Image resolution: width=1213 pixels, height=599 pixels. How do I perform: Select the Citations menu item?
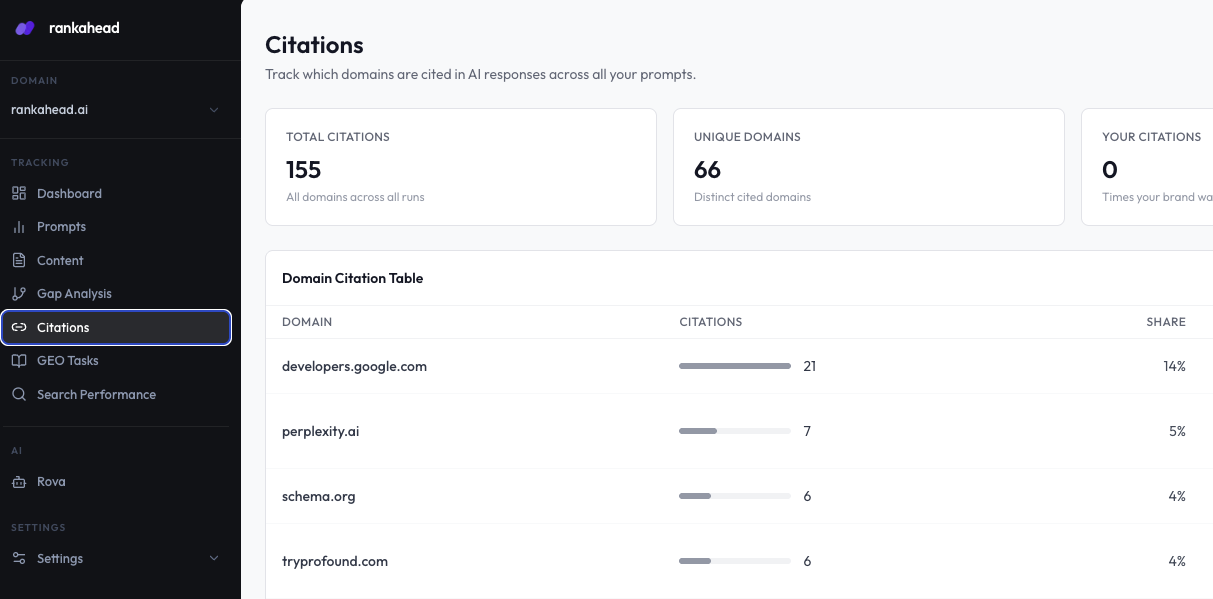tap(116, 327)
